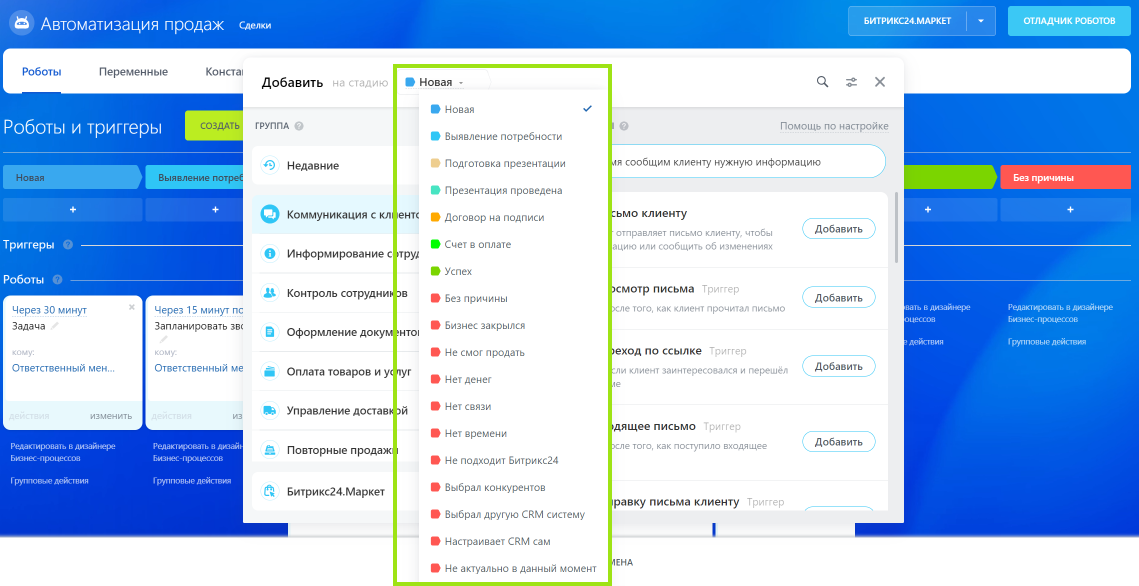Select Контроль сотрудников group icon
This screenshot has height=586, width=1139.
click(x=269, y=293)
